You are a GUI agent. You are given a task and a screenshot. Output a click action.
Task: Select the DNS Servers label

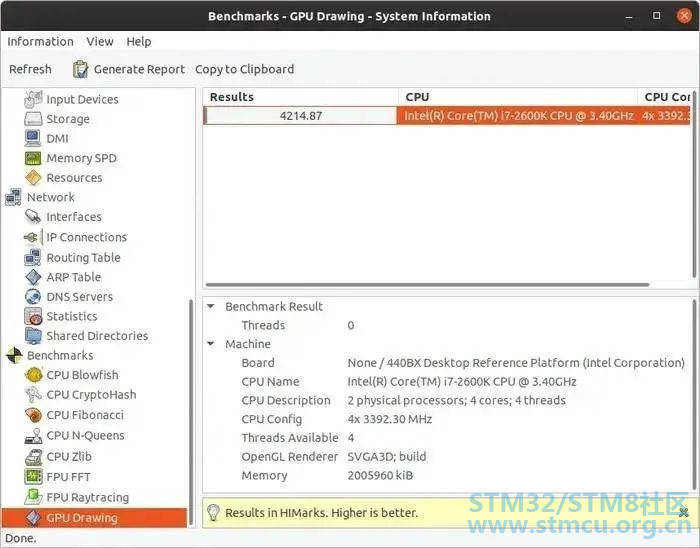79,297
